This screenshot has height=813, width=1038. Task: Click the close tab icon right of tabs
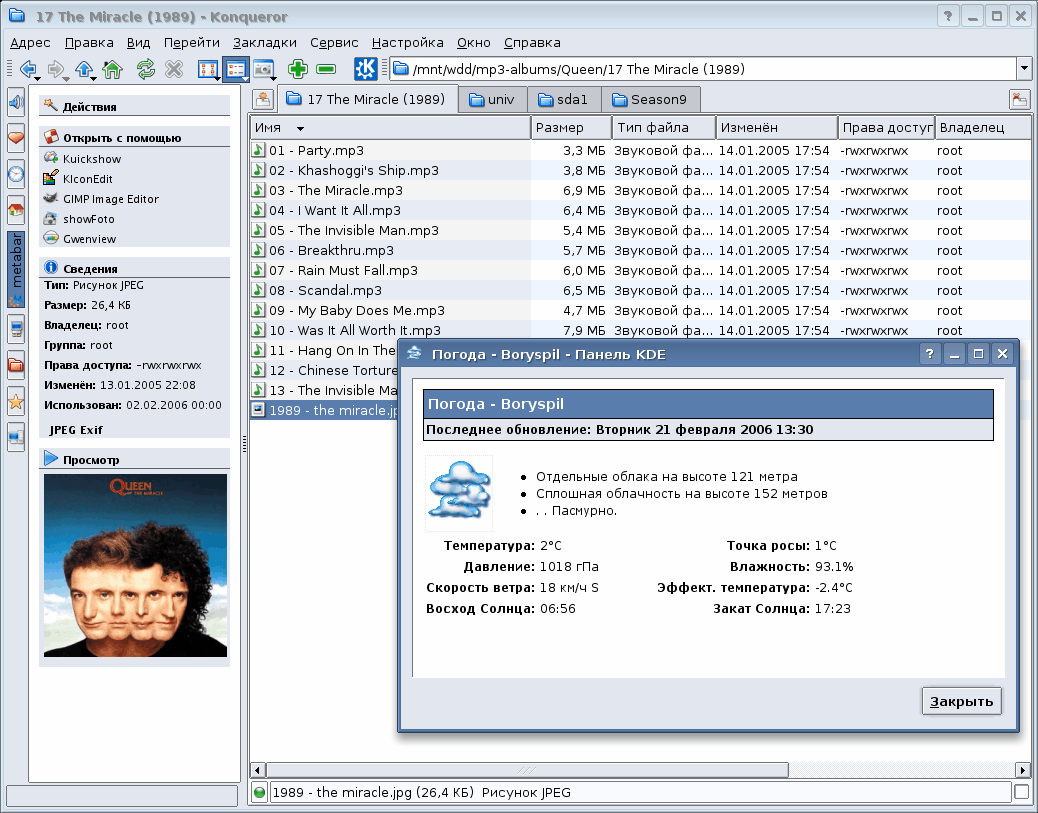(x=1019, y=99)
